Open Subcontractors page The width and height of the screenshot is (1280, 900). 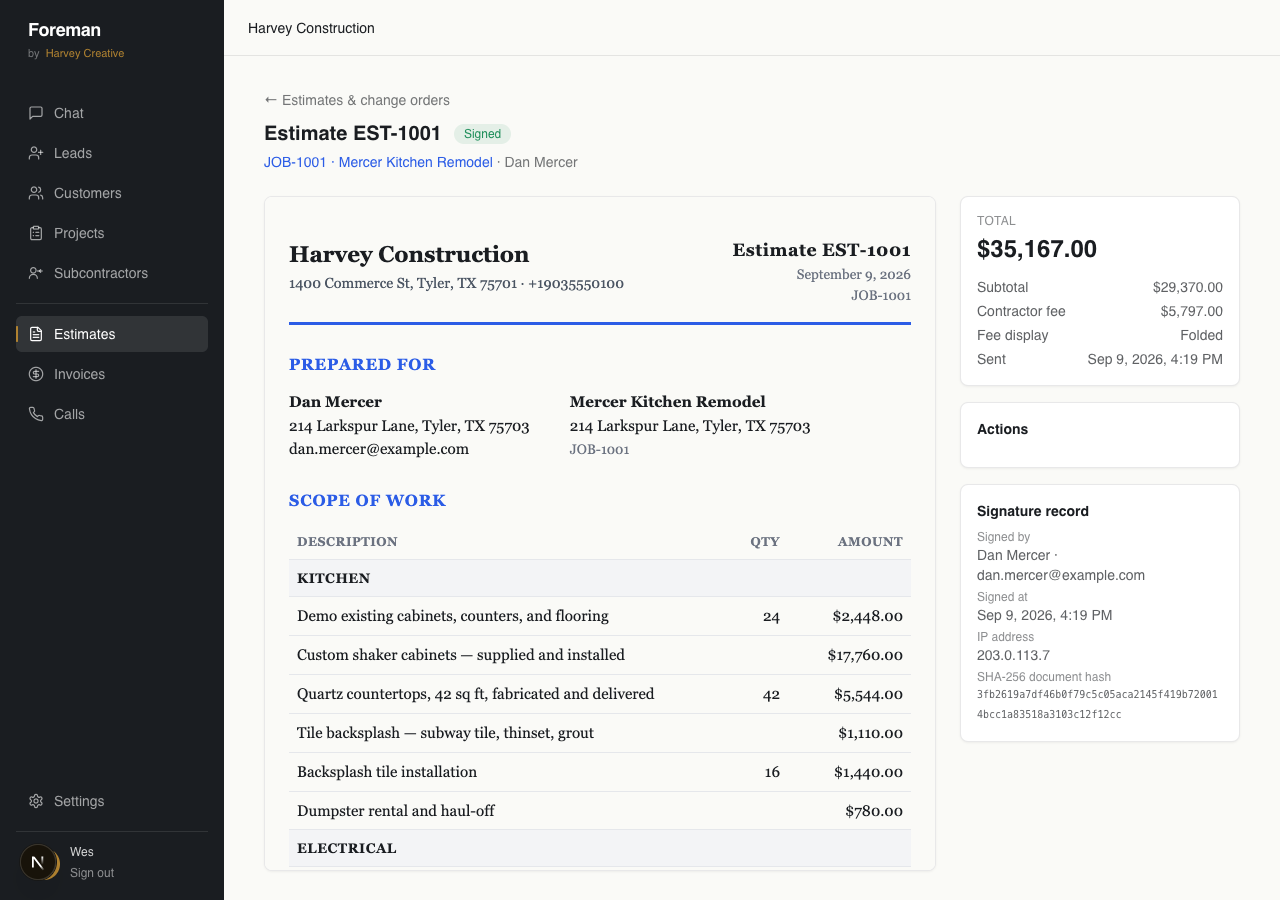(112, 273)
